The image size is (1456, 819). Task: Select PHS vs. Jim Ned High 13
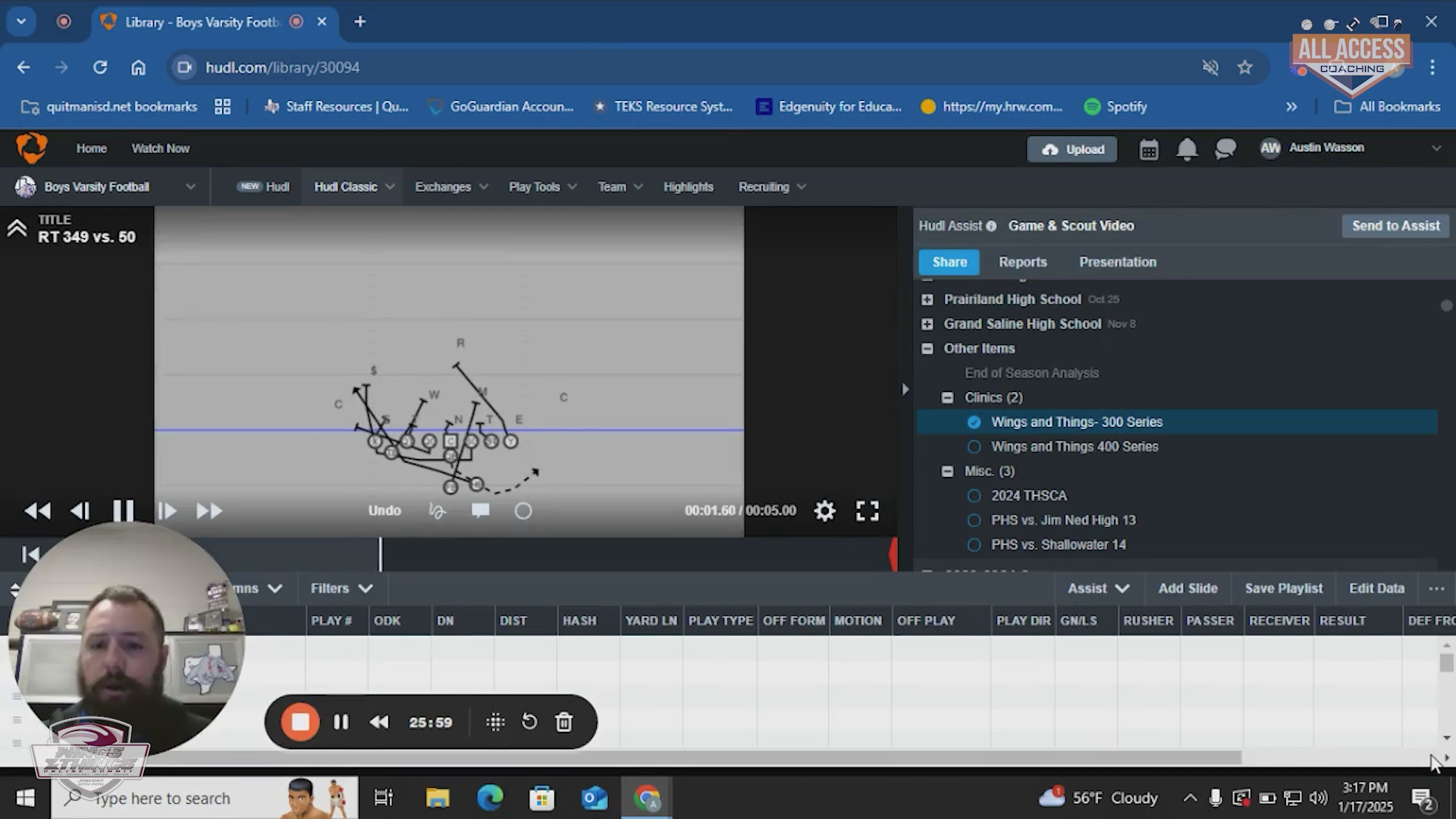(x=1063, y=520)
